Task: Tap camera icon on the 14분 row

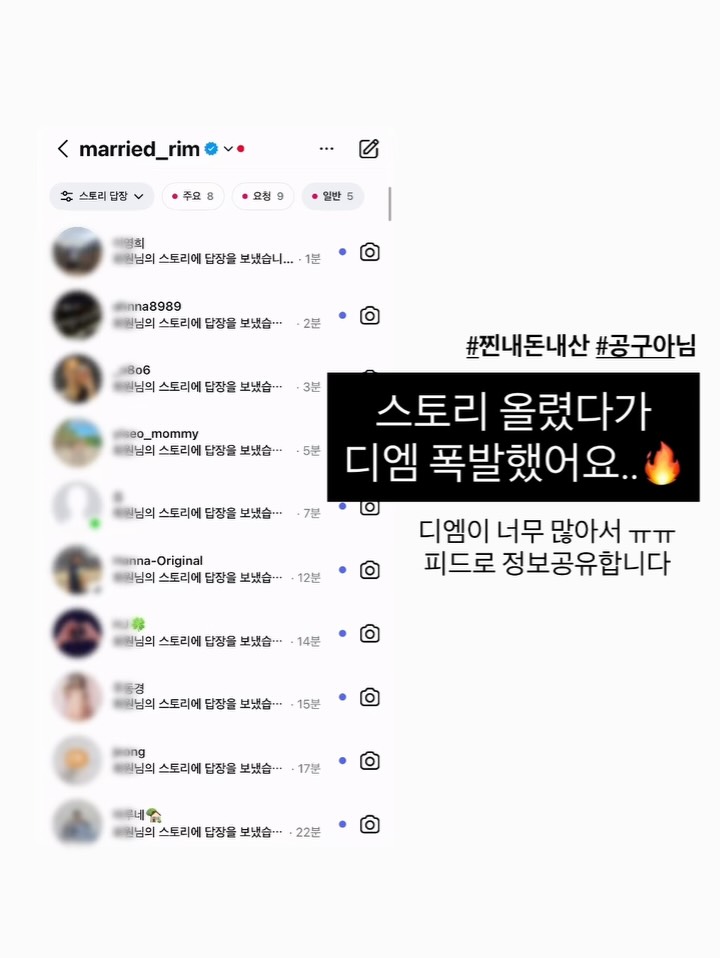Action: (x=369, y=634)
